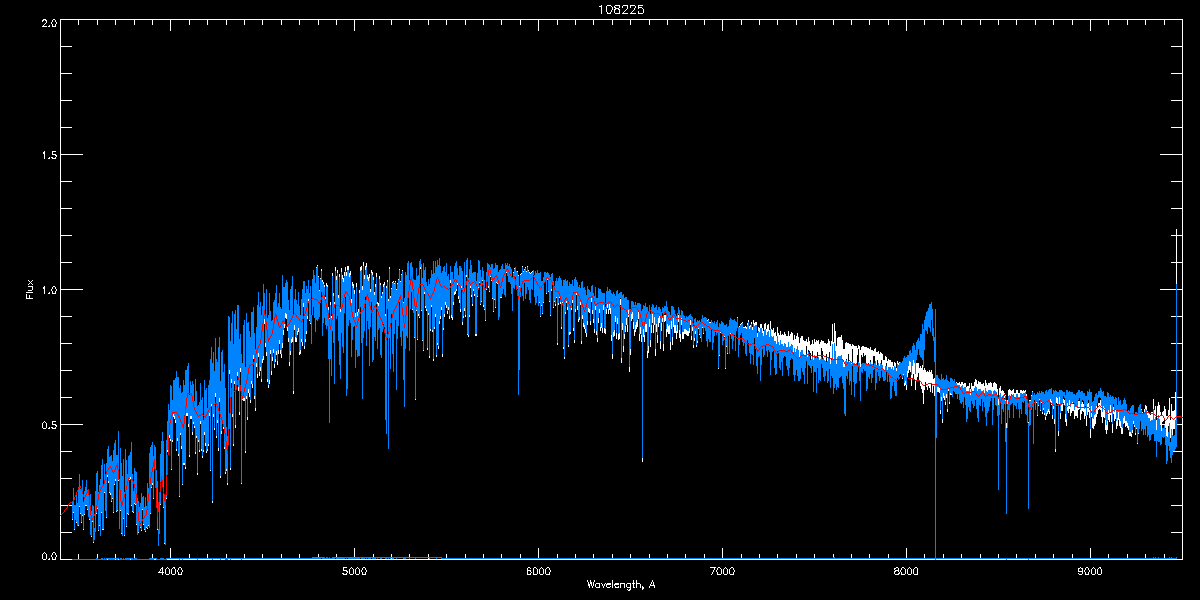This screenshot has width=1200, height=600.
Task: Select the narrow absorption line bottom near 5890
Action: tap(518, 393)
